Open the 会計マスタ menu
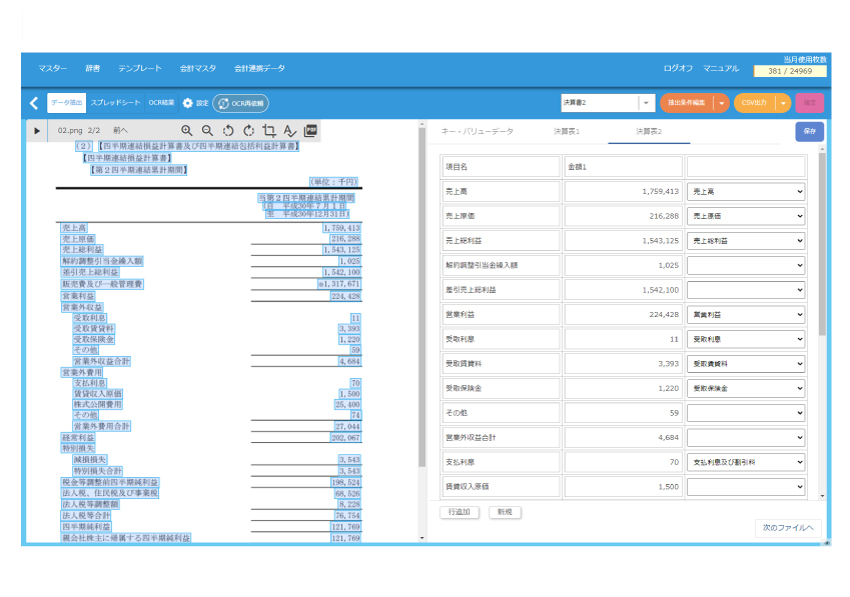850x597 pixels. click(x=198, y=68)
